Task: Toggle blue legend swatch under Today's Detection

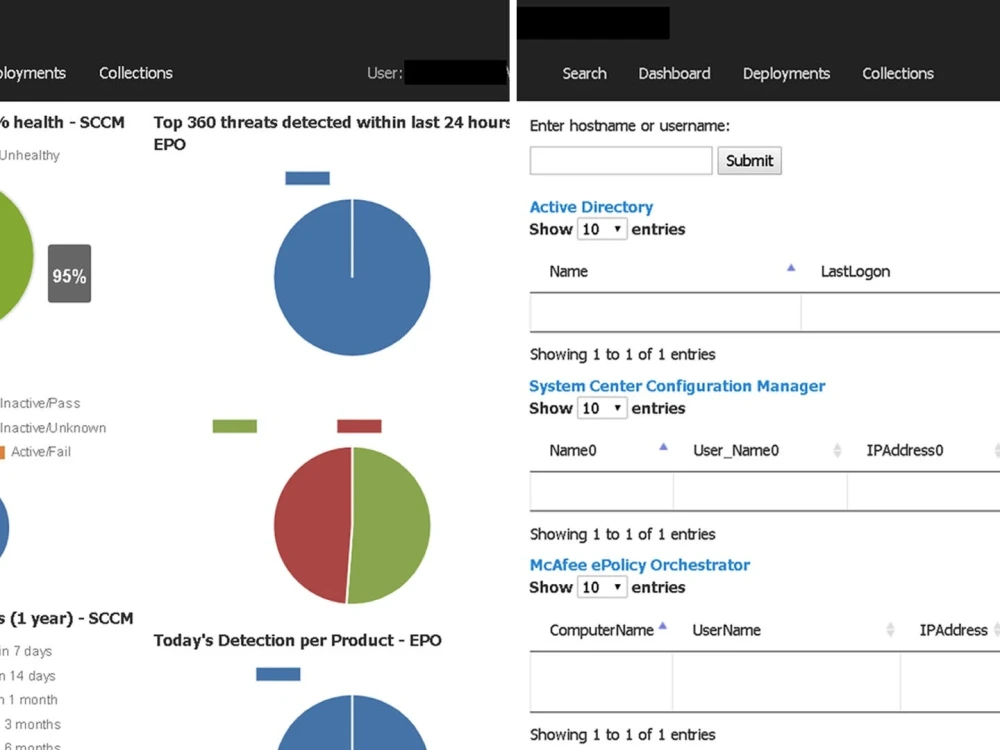Action: (x=278, y=674)
